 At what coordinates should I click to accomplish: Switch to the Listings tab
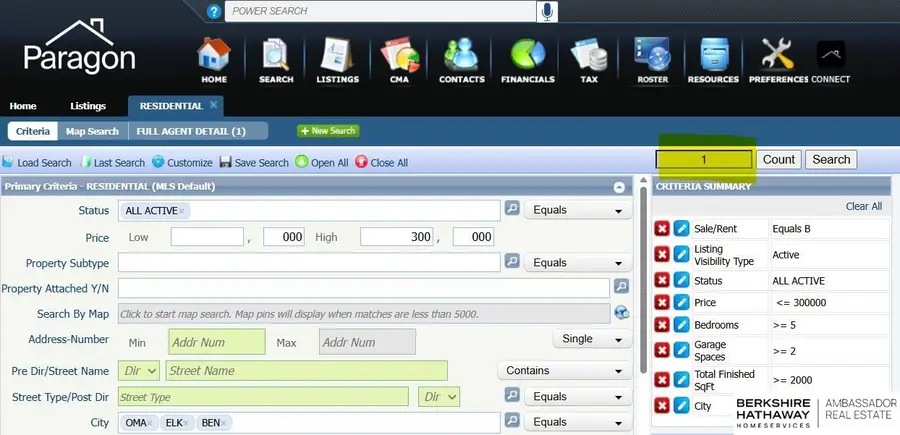tap(88, 106)
